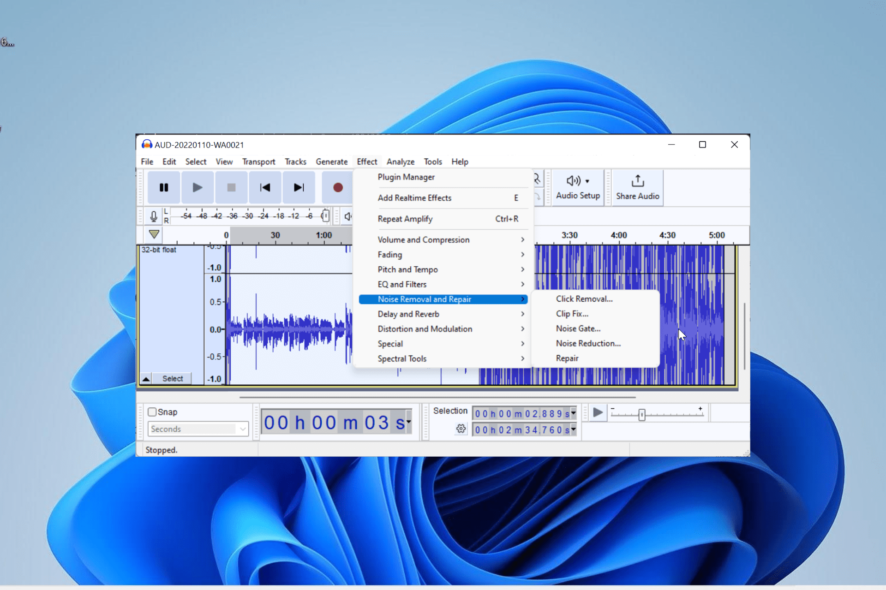The image size is (886, 590).
Task: Open the Seconds snap unit dropdown
Action: (x=198, y=429)
